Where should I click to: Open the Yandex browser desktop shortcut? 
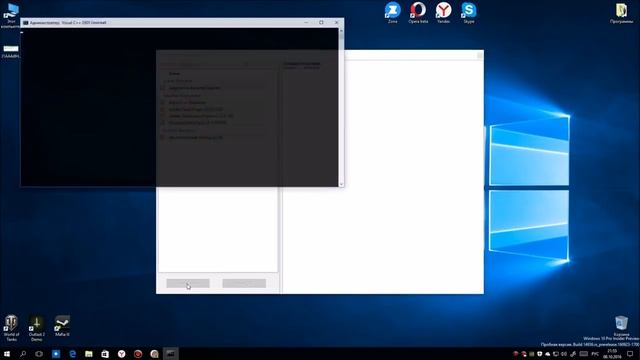coord(443,12)
